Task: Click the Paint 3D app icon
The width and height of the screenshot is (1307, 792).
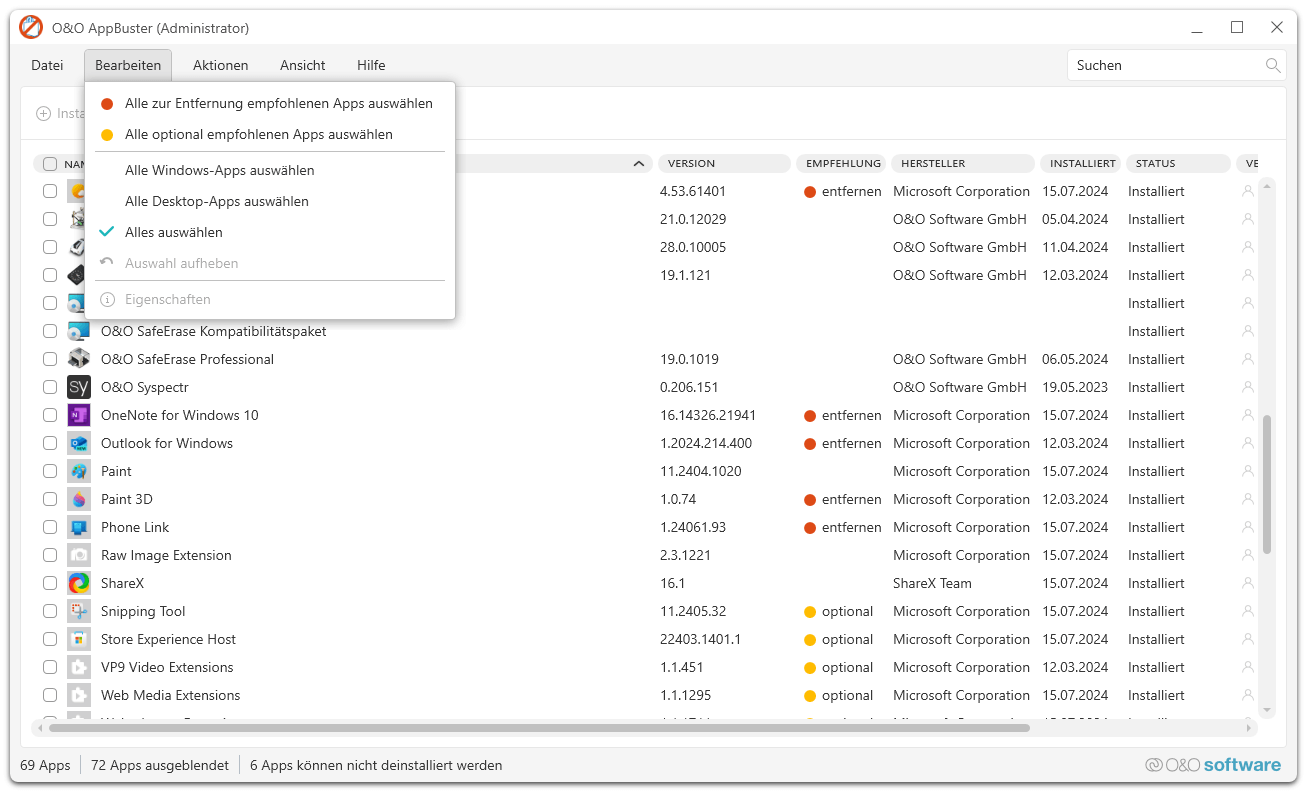Action: (x=79, y=499)
